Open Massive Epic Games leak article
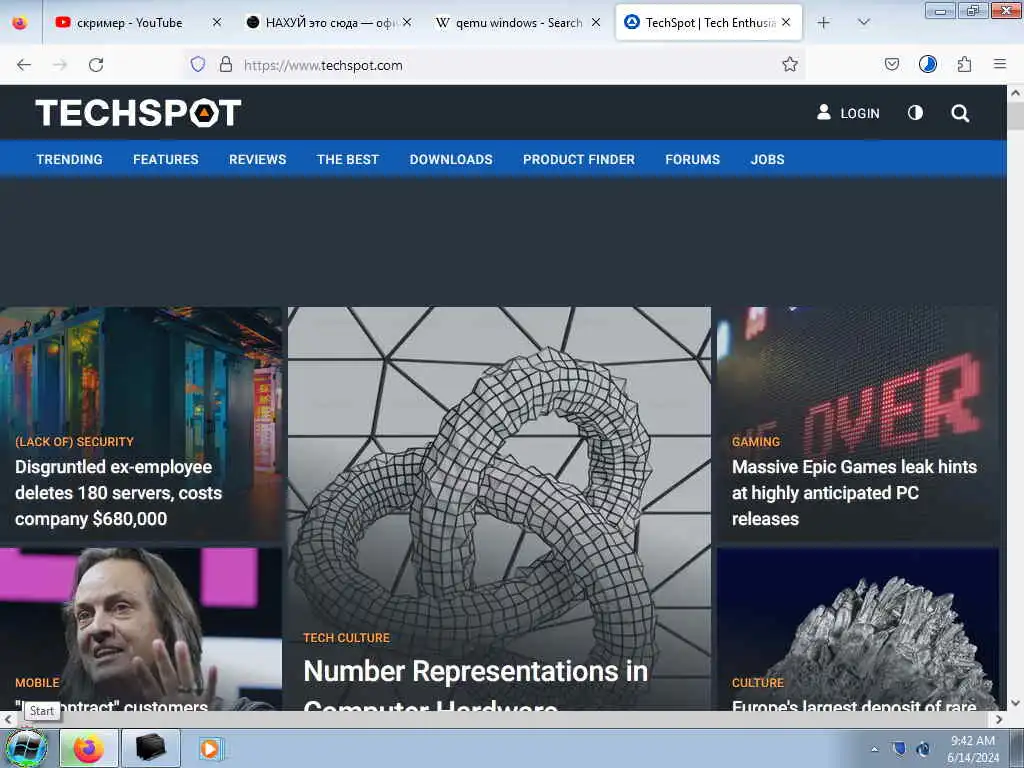The width and height of the screenshot is (1024, 768). click(x=854, y=493)
